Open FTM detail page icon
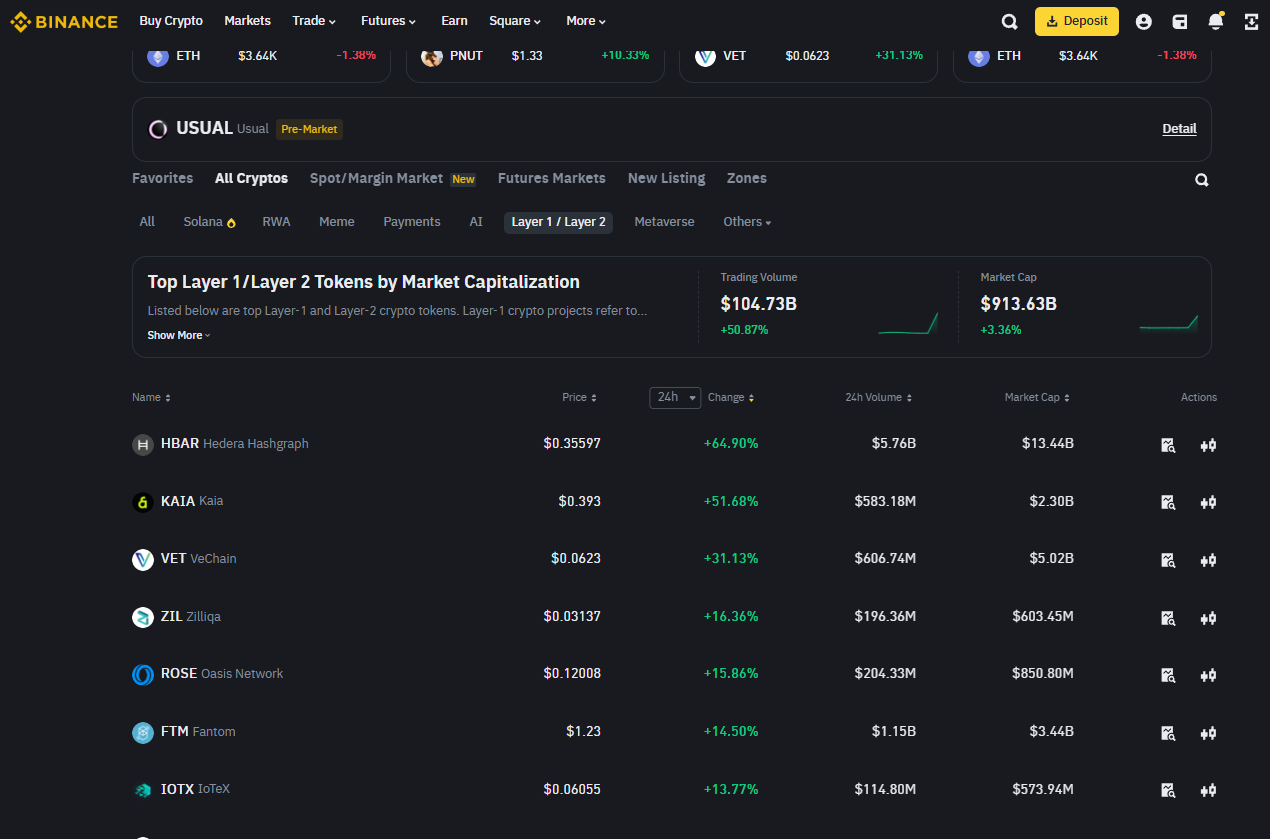The height and width of the screenshot is (839, 1270). pos(1167,733)
